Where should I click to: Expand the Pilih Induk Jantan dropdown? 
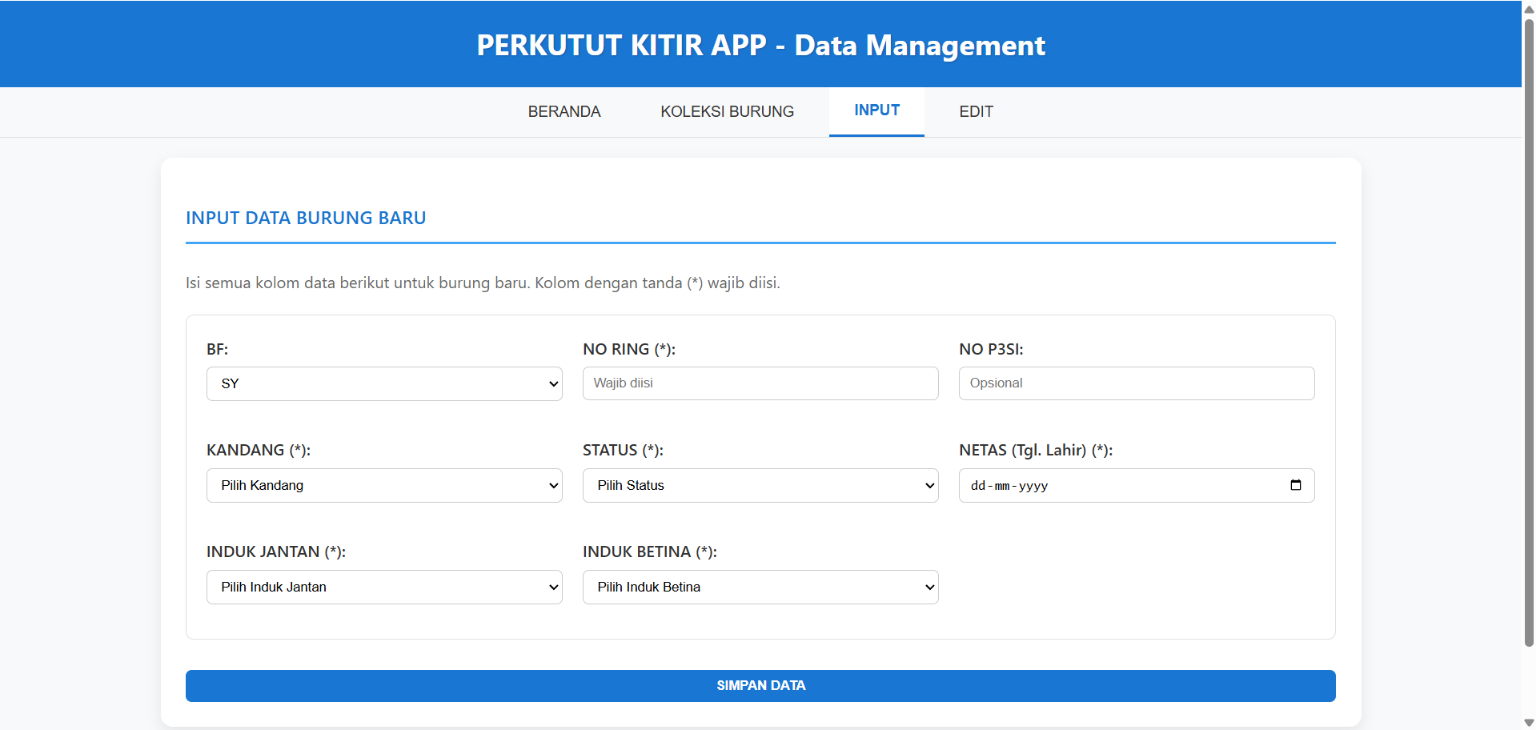point(384,588)
